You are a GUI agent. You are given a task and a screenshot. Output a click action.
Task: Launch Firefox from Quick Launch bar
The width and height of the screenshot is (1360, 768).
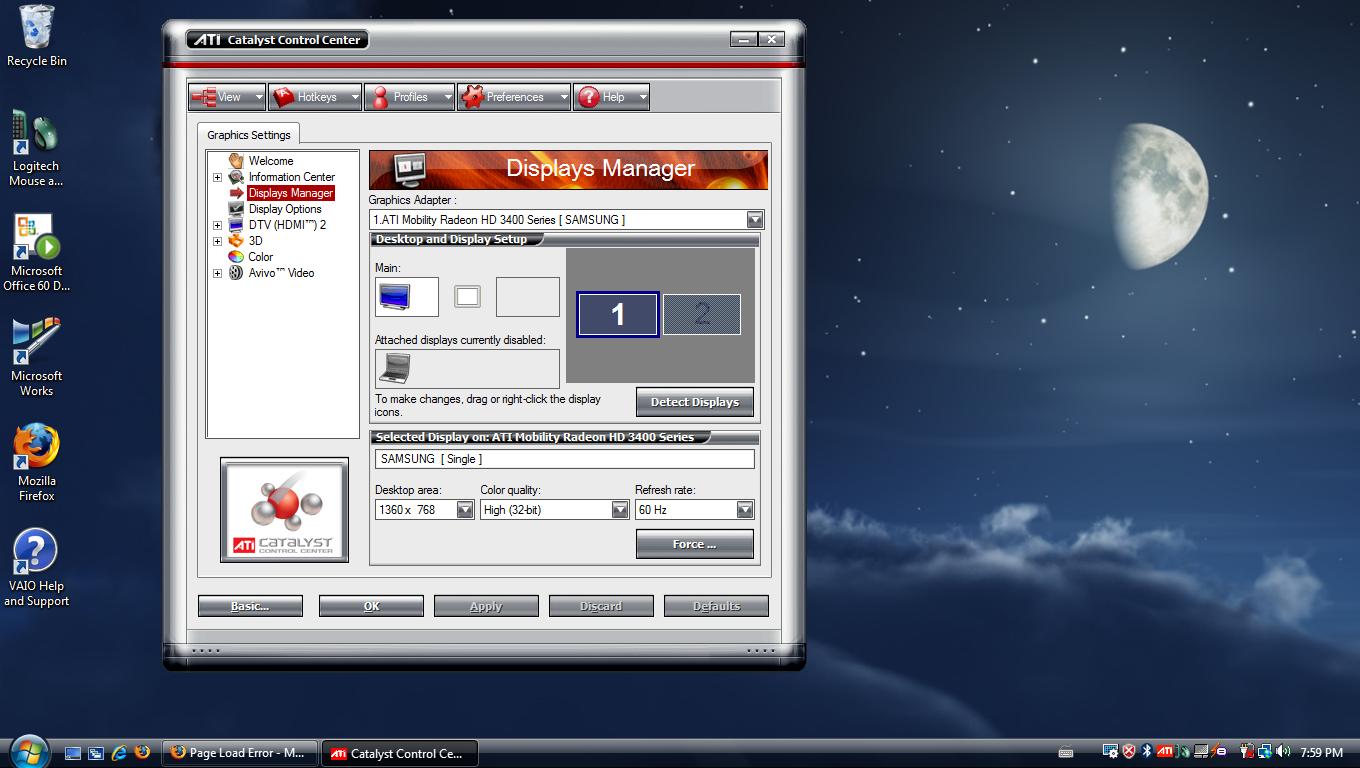[142, 752]
